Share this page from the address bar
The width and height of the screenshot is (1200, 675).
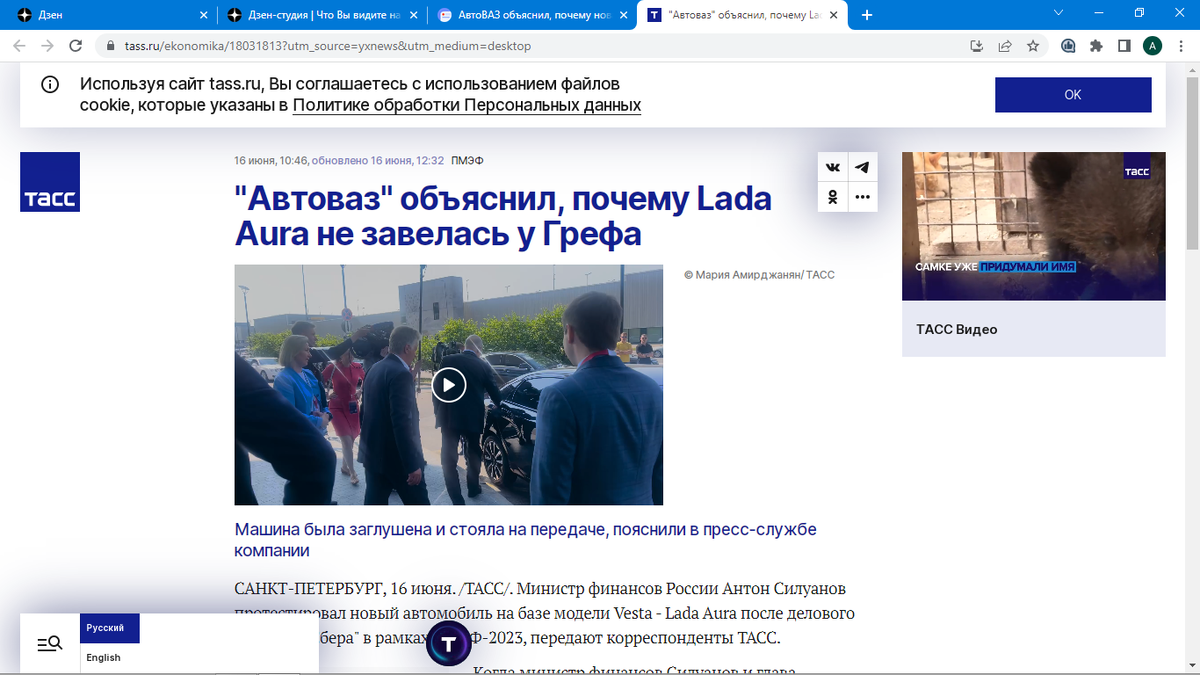pos(1005,46)
